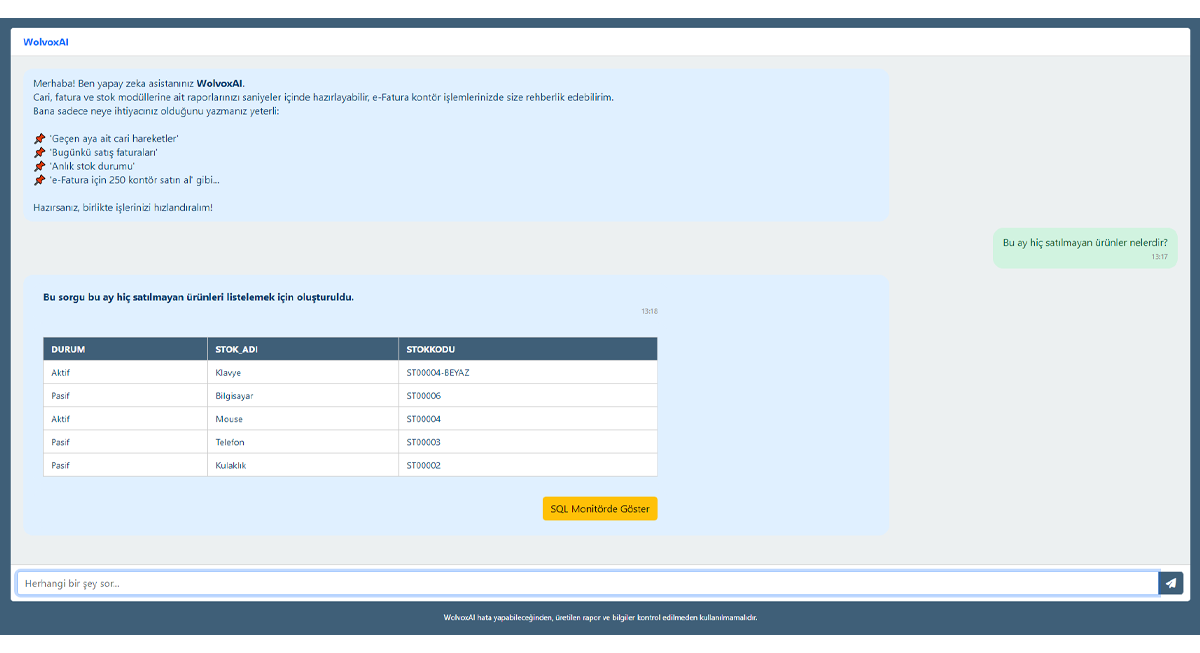The image size is (1200, 653).
Task: Select the Klavye cell in table
Action: coord(228,373)
